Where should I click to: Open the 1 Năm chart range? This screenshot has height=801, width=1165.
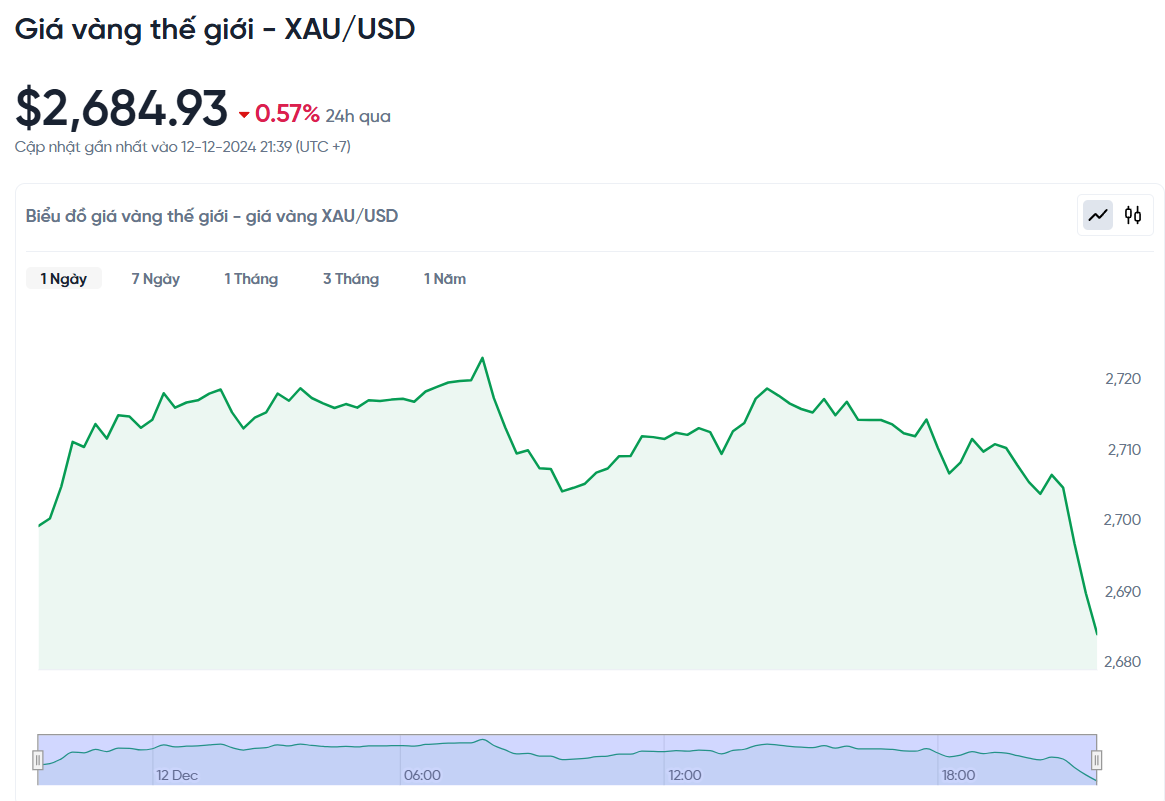coord(445,279)
